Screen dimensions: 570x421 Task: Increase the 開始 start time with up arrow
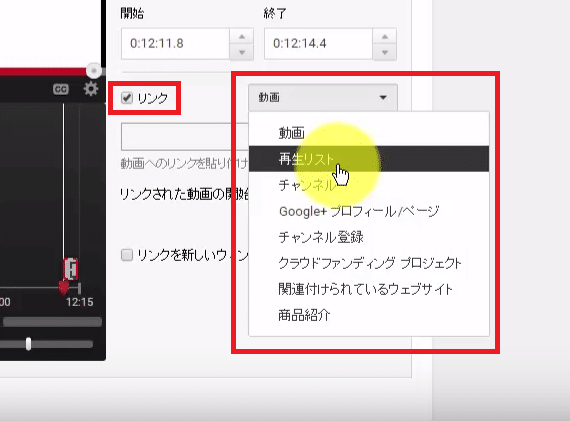click(x=242, y=36)
